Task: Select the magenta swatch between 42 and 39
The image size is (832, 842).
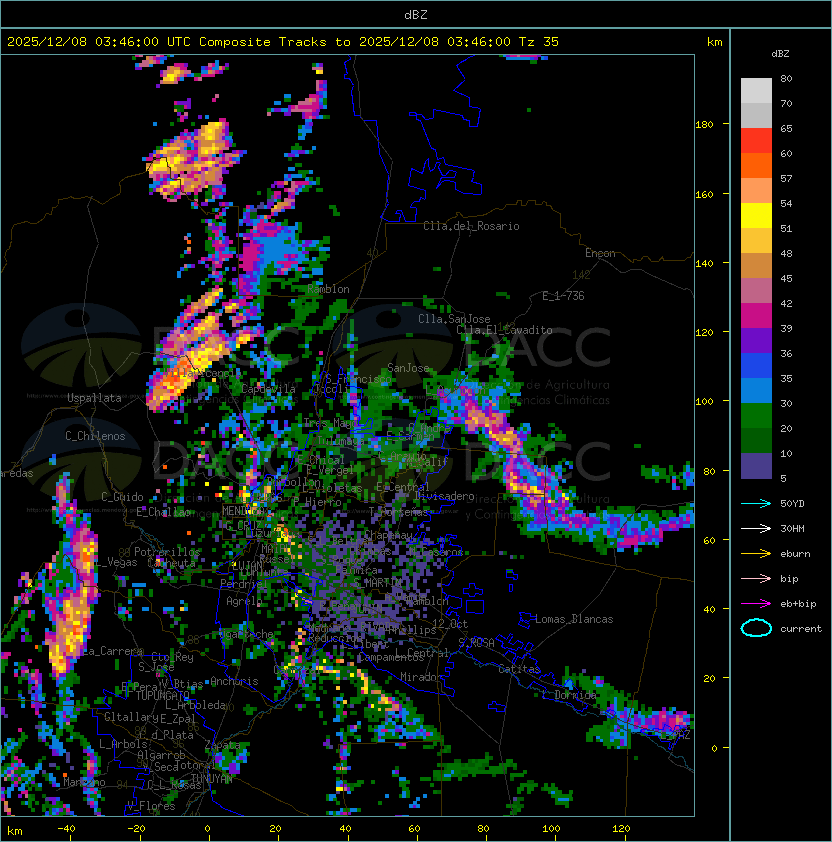Action: click(x=756, y=316)
